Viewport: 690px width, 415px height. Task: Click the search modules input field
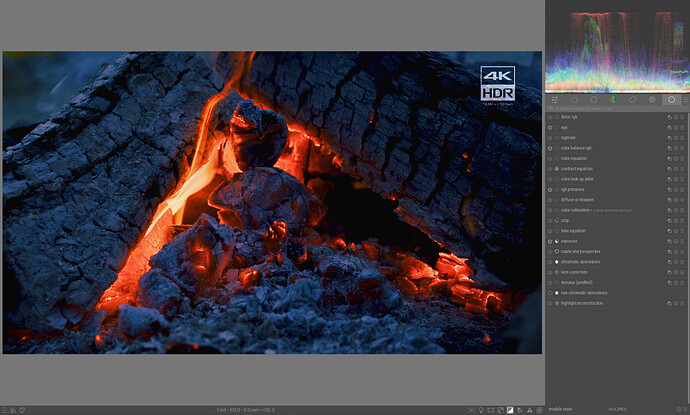coord(616,108)
